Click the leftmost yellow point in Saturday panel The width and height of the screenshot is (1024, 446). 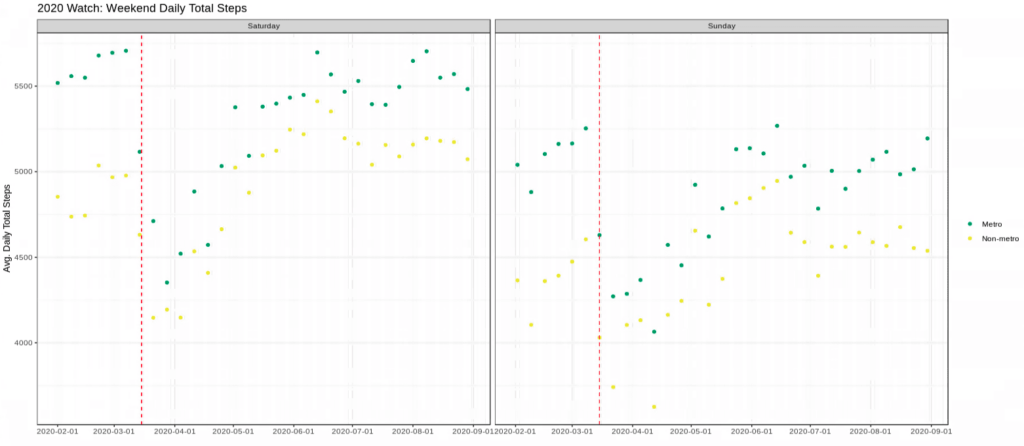57,196
